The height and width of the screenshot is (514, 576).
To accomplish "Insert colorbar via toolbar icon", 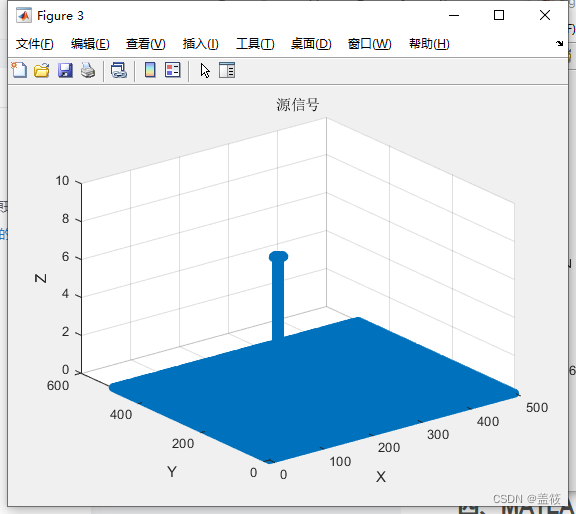I will [x=150, y=70].
